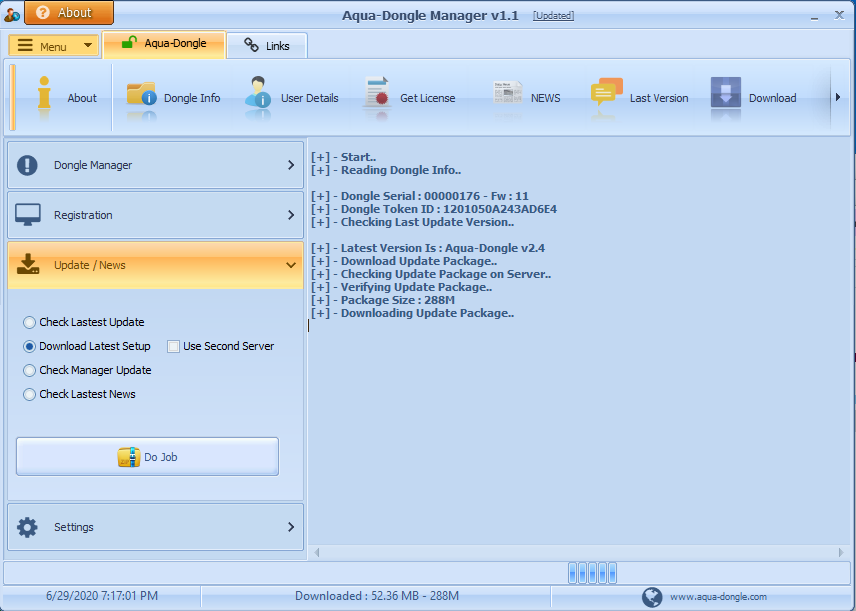Click the Downloading Update Package log line
Image resolution: width=856 pixels, height=611 pixels.
[413, 313]
